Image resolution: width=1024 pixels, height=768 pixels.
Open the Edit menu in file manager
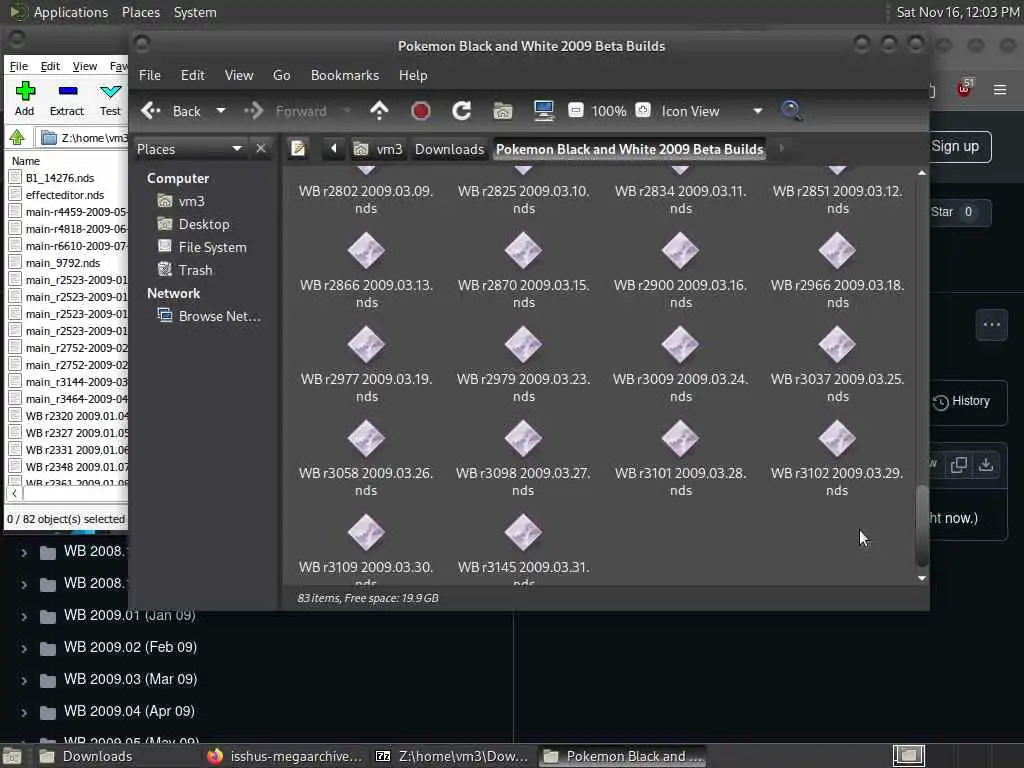tap(193, 75)
